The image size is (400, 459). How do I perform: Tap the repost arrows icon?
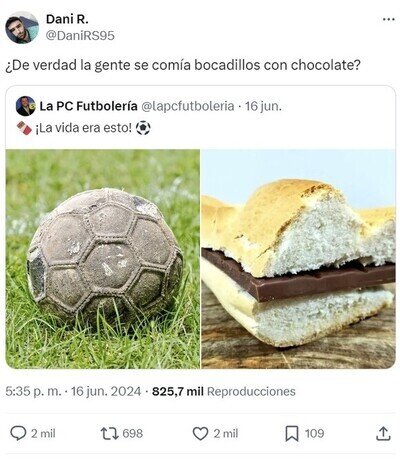(x=110, y=433)
